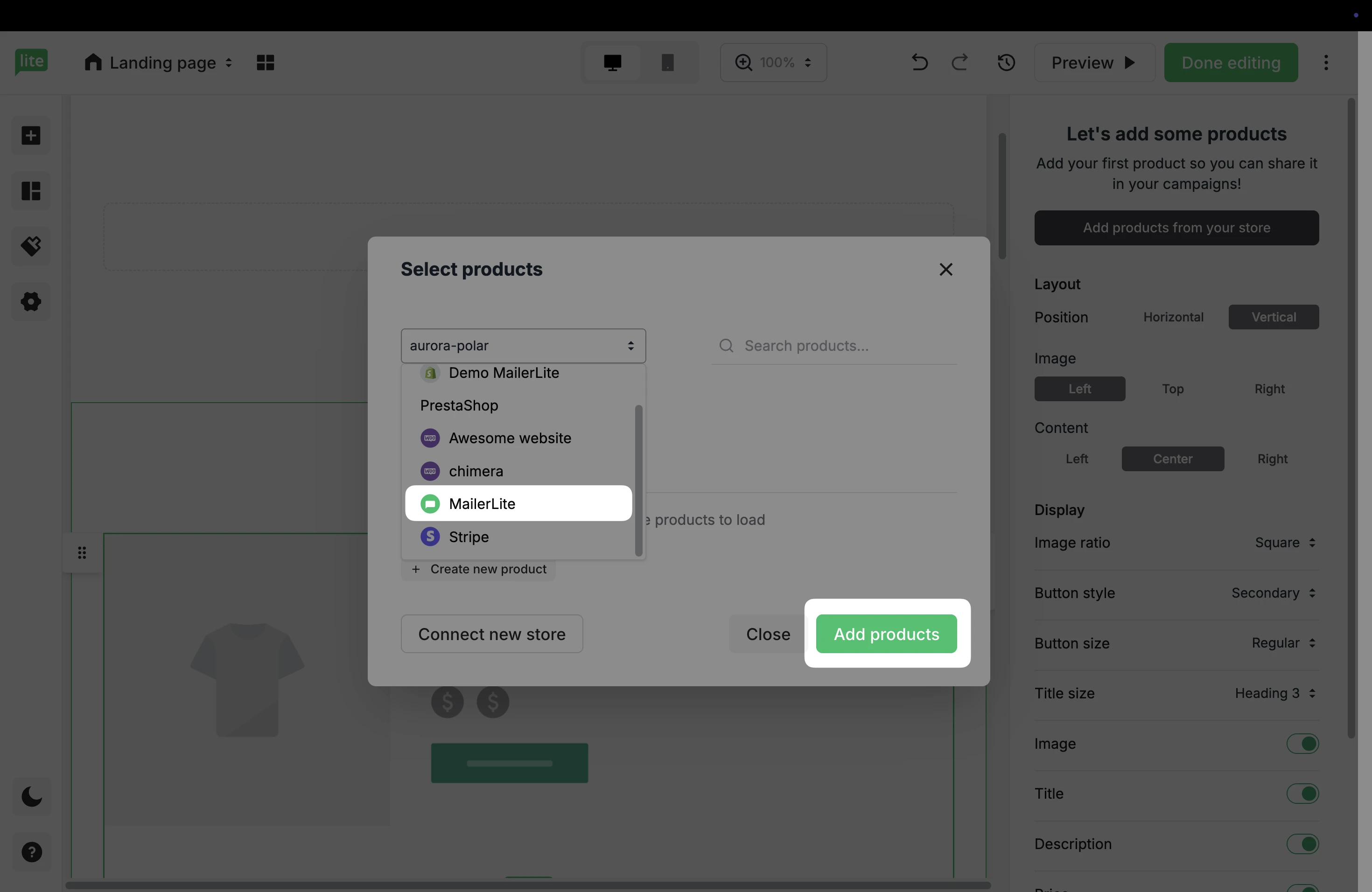The height and width of the screenshot is (892, 1372).
Task: Open the aurora-polar store dropdown
Action: click(x=523, y=346)
